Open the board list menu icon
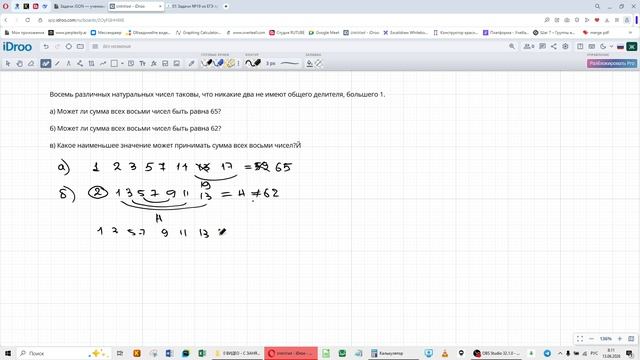This screenshot has width=640, height=360. [95, 47]
